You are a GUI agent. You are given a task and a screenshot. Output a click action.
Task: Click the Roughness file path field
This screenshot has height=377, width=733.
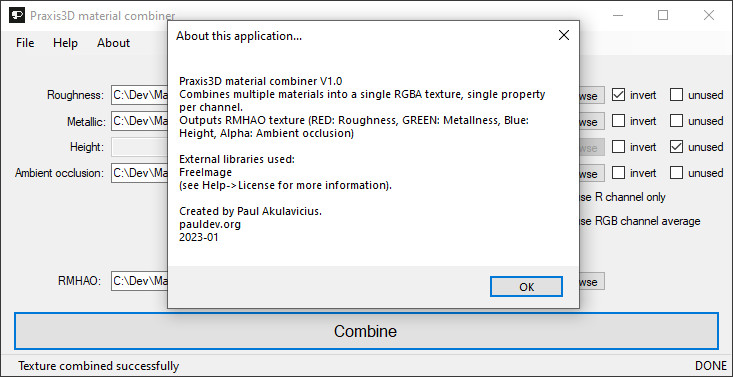click(139, 95)
